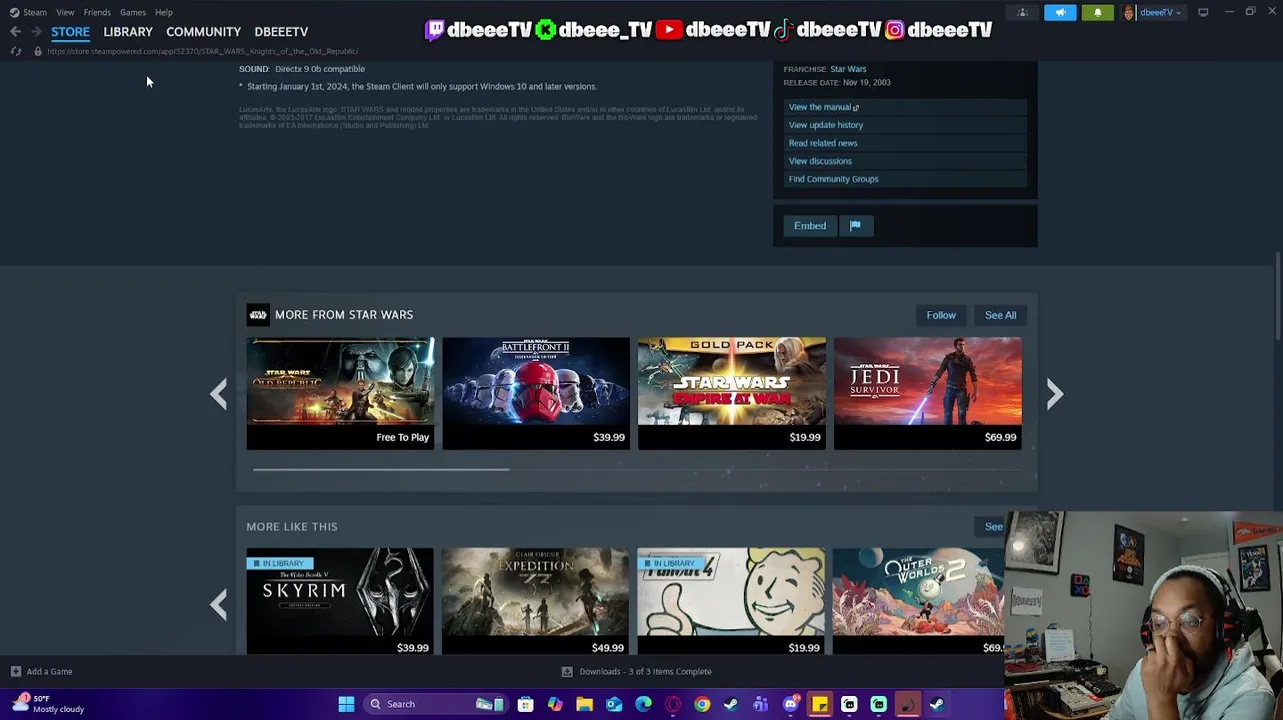Open the View menu
Viewport: 1283px width, 720px height.
tap(65, 12)
